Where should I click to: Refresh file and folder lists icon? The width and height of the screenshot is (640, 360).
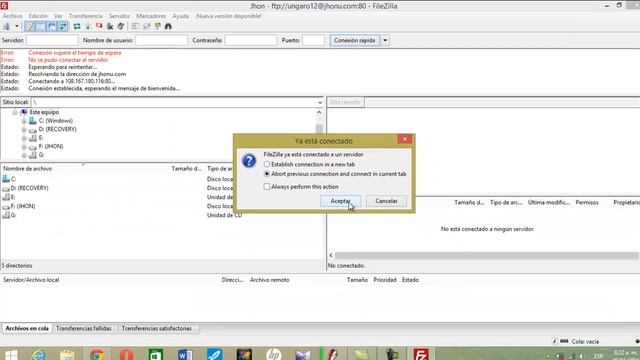(77, 27)
